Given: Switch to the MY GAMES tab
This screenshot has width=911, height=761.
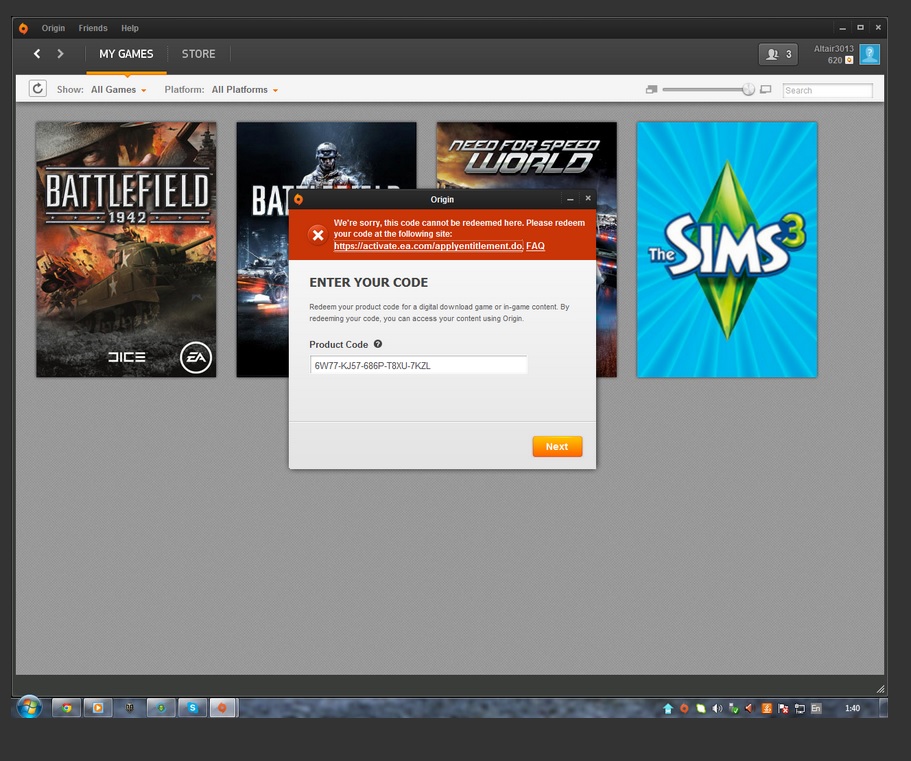Looking at the screenshot, I should [x=126, y=54].
